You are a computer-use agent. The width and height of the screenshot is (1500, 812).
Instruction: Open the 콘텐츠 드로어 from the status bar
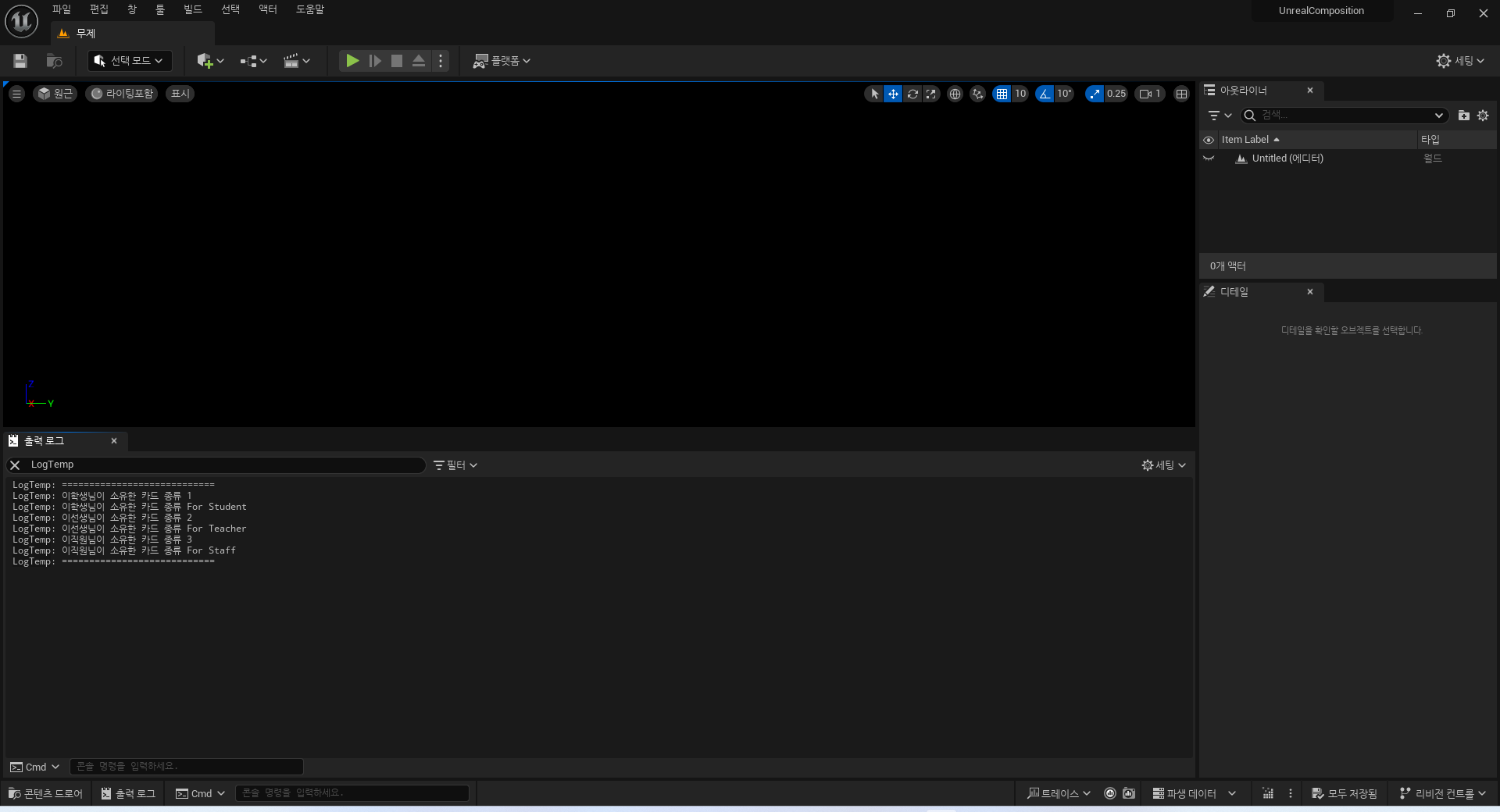[45, 794]
